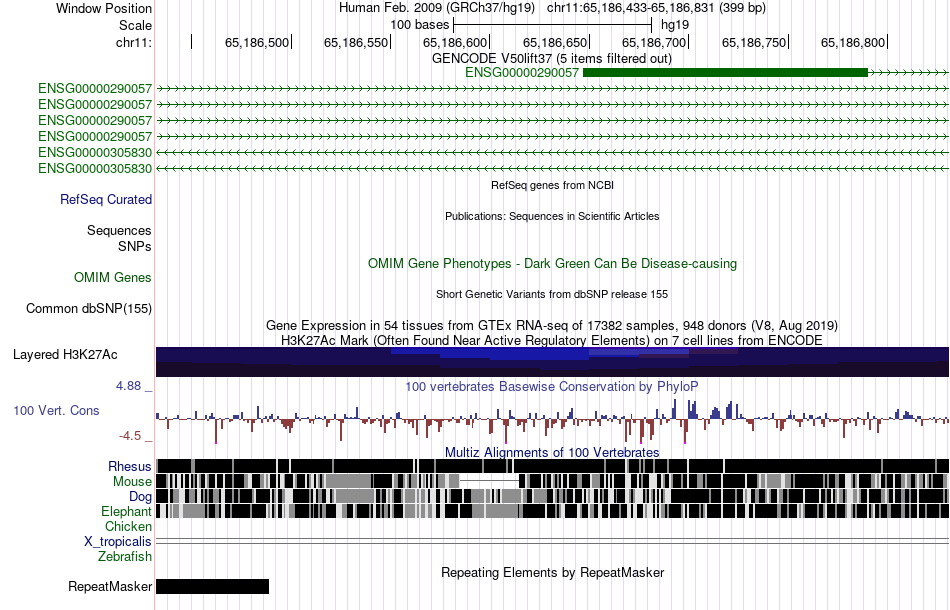
Task: Click the chr11: ruler label
Action: 134,42
